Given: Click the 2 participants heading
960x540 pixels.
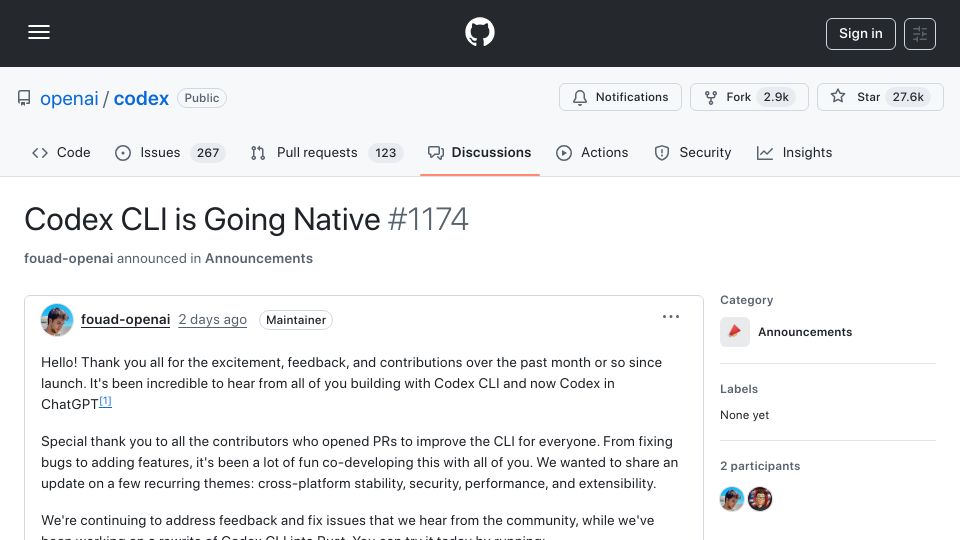Looking at the screenshot, I should (x=760, y=466).
